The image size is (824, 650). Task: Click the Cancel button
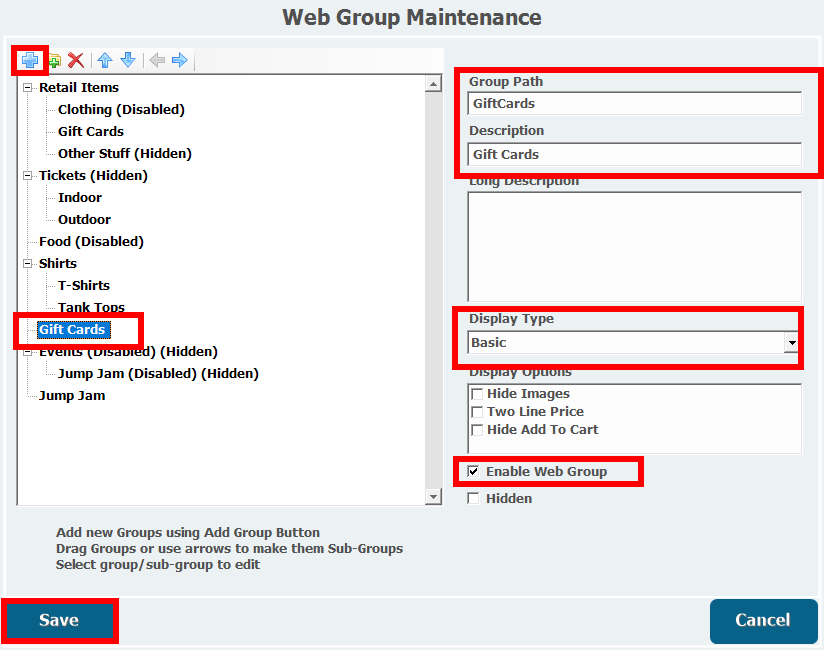tap(762, 620)
